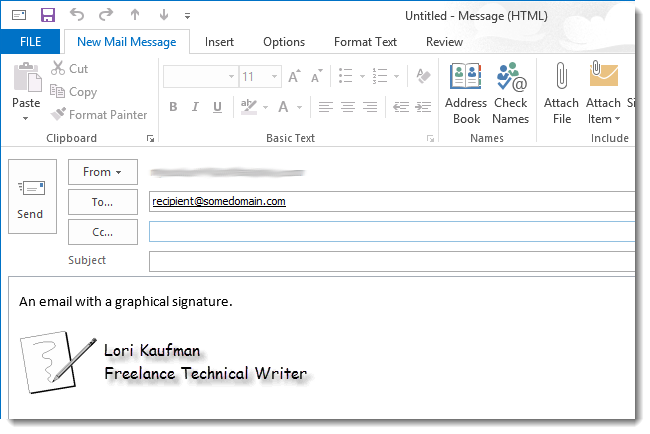Viewport: 650px width, 434px height.
Task: Select the Format Painter brush
Action: (x=99, y=114)
